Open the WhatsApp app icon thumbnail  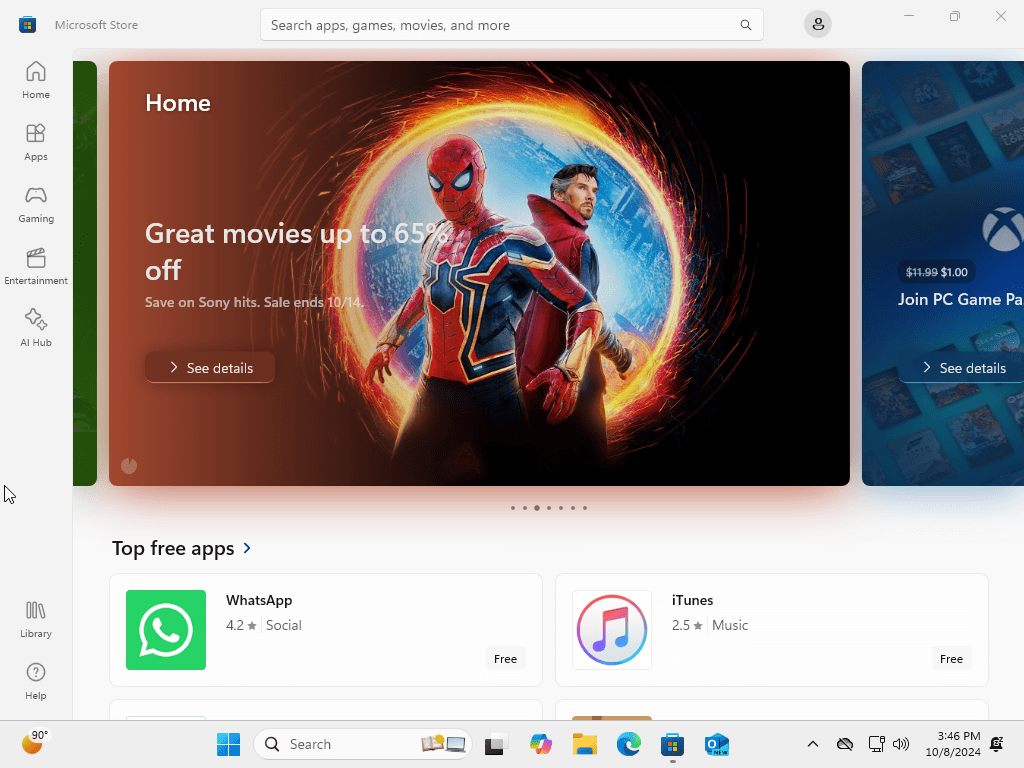point(166,630)
